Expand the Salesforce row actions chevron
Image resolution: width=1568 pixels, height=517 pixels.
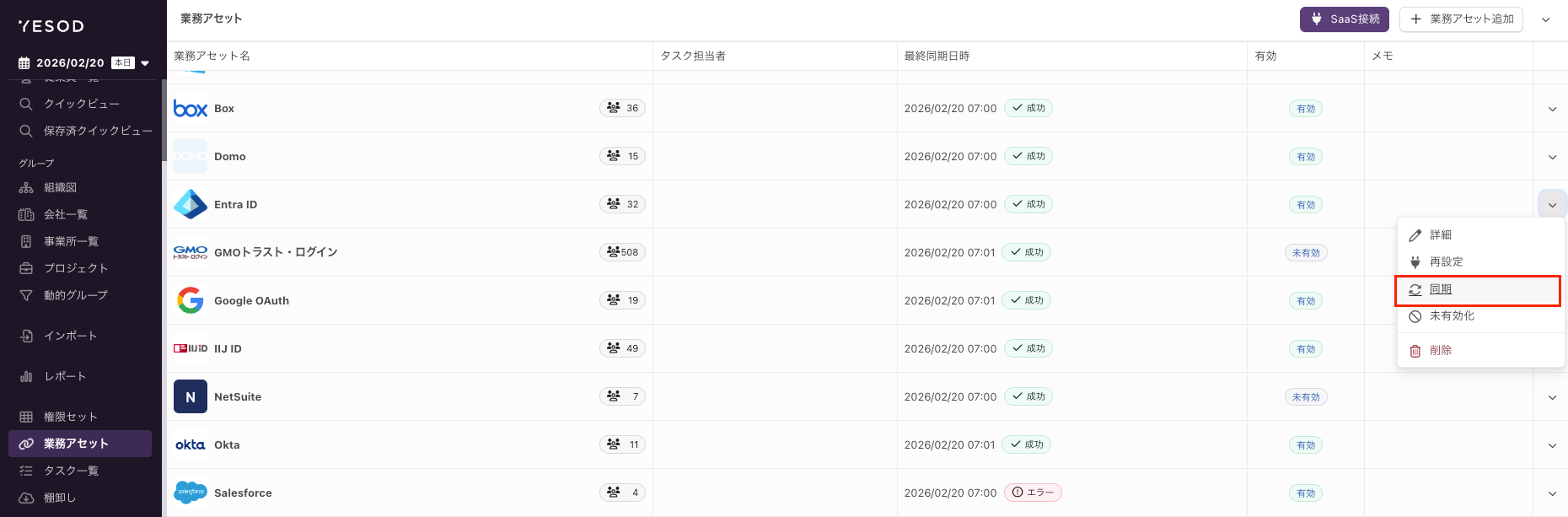1552,493
